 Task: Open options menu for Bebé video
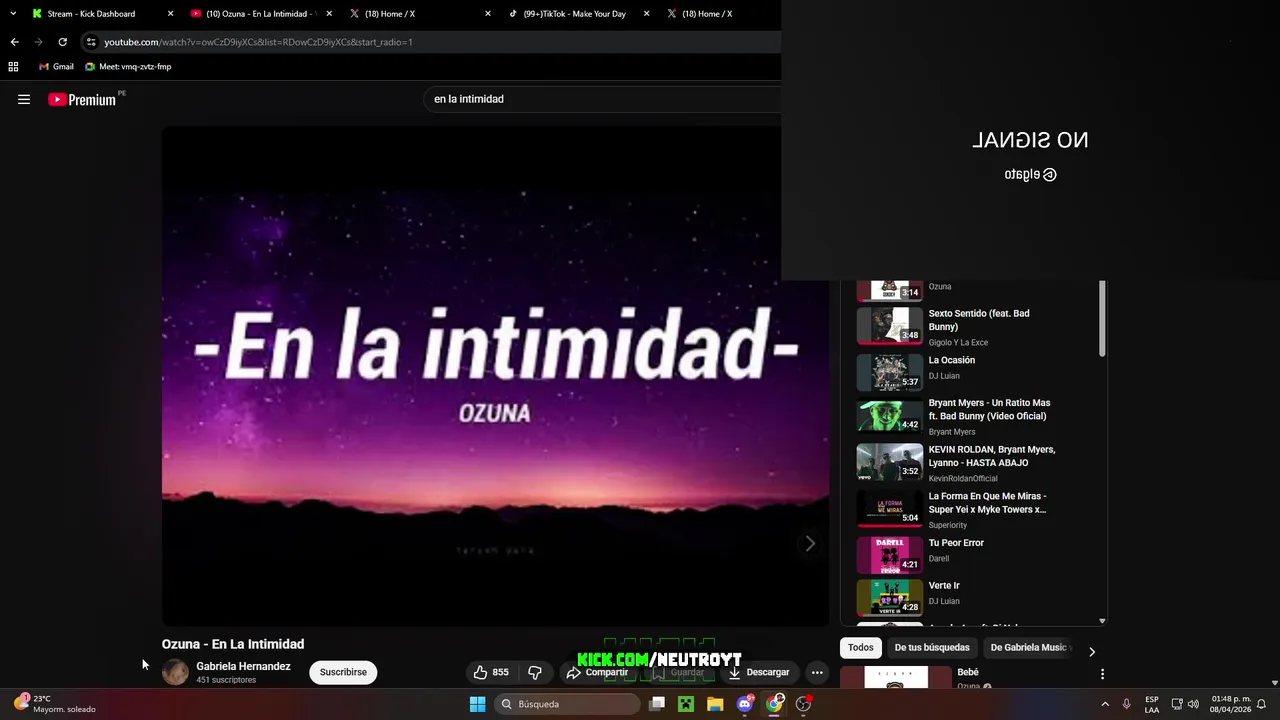click(1102, 674)
